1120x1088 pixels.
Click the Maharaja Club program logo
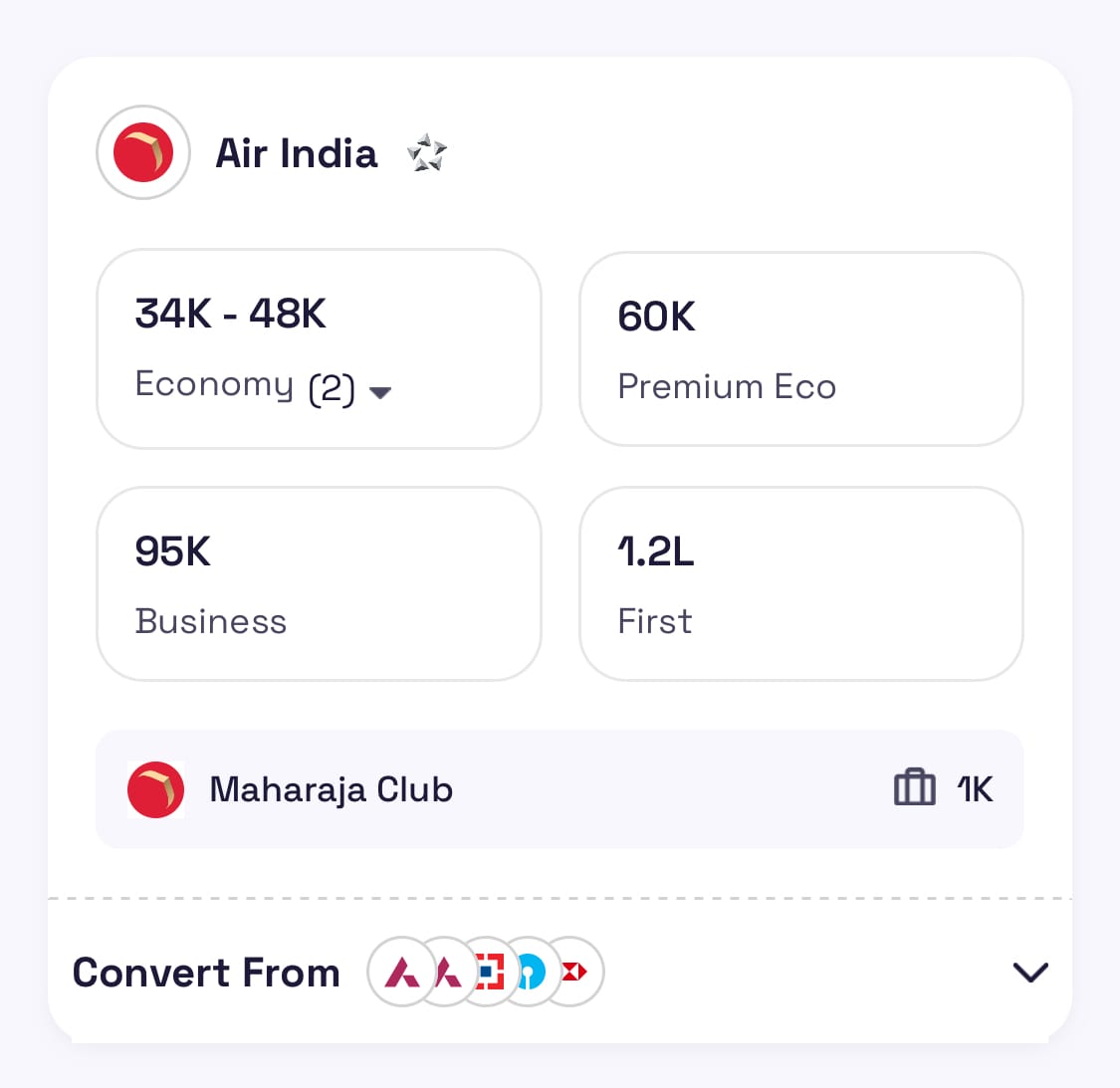156,789
